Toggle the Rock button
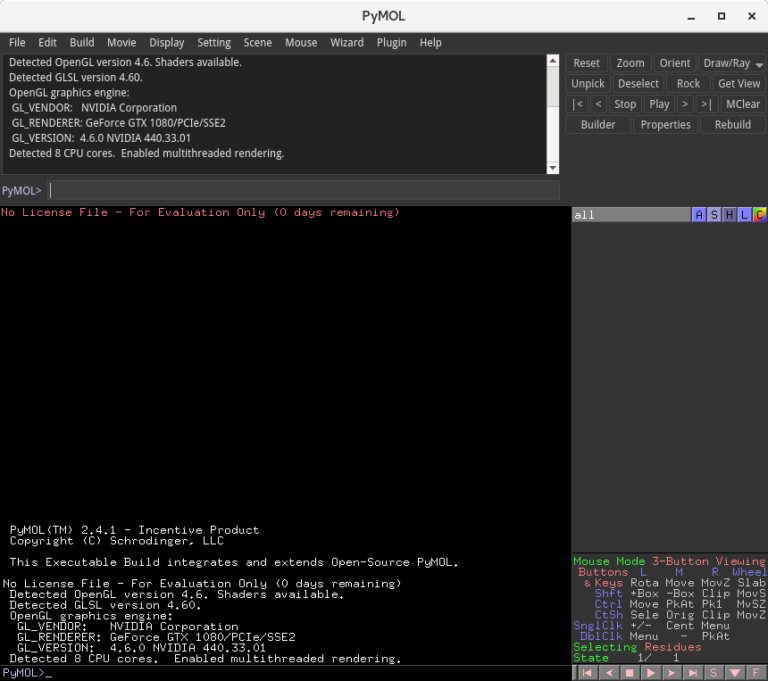 point(688,84)
